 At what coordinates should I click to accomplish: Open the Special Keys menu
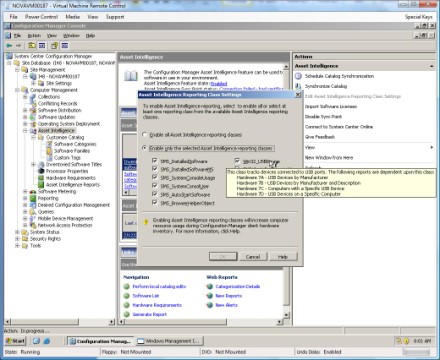click(418, 17)
